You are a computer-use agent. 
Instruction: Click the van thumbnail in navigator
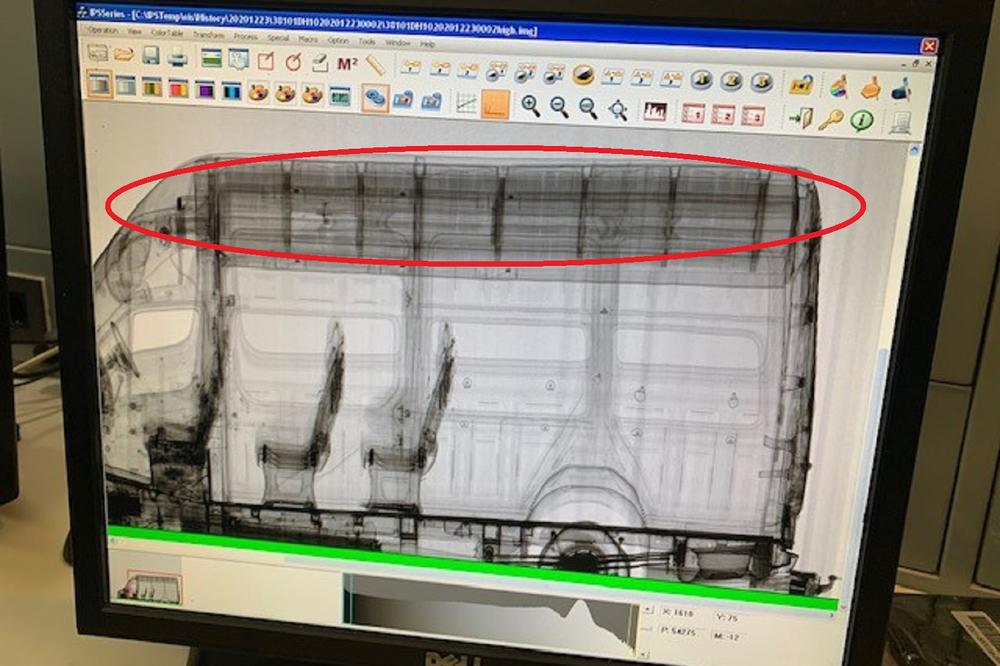click(x=148, y=586)
